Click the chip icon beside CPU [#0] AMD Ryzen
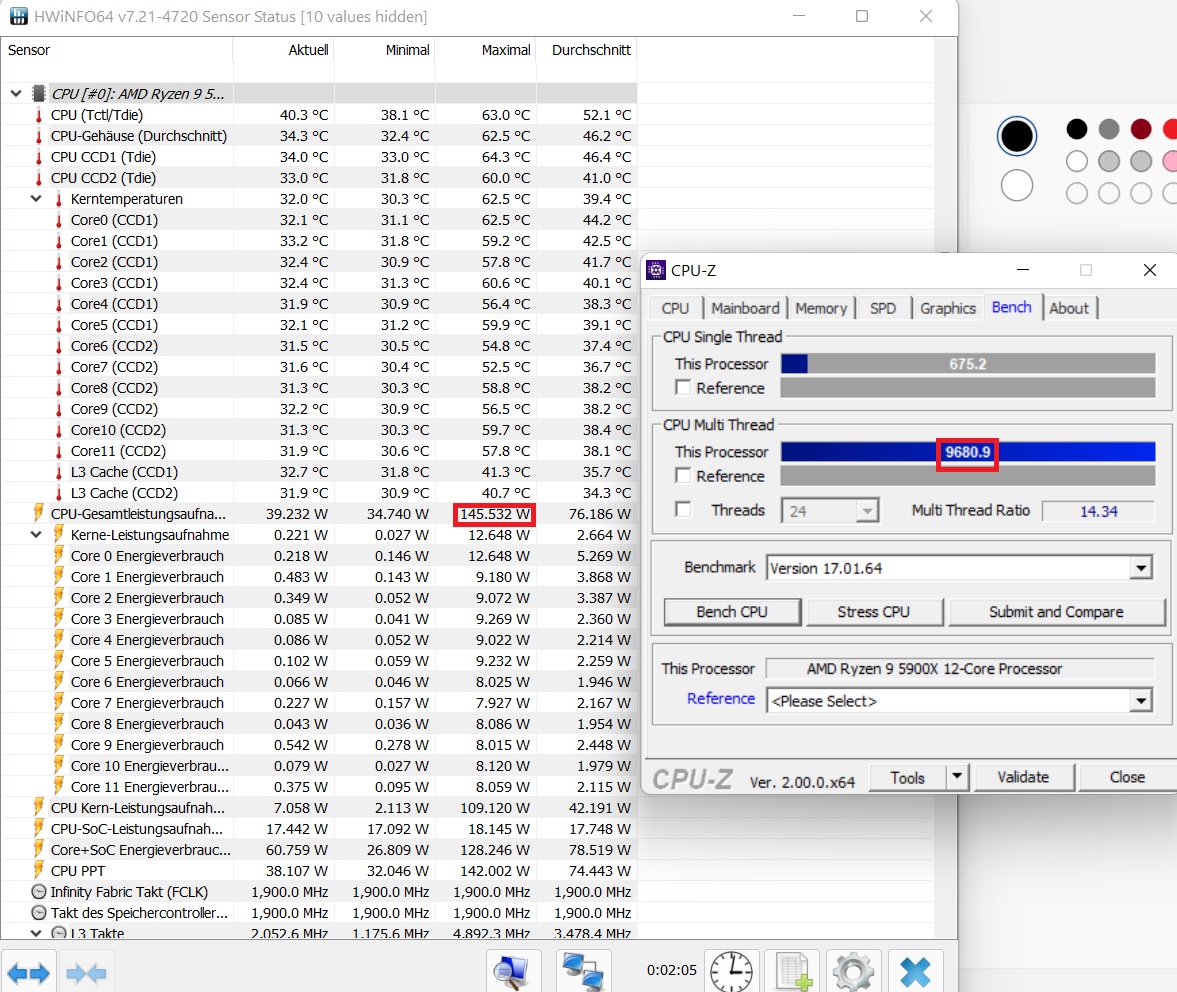 click(39, 94)
